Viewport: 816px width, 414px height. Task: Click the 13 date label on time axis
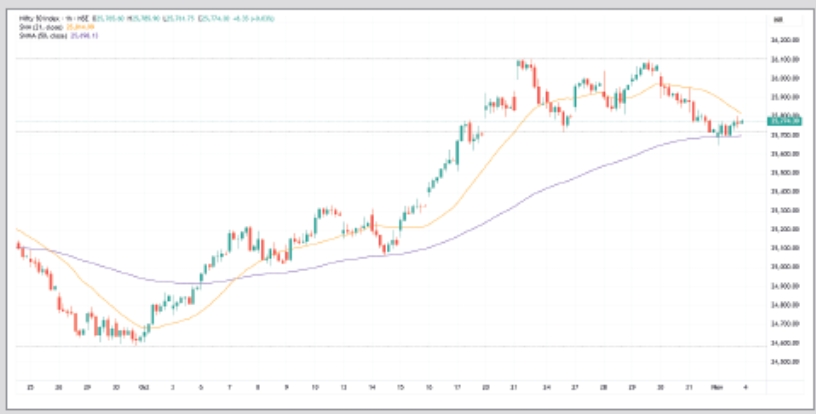click(344, 386)
